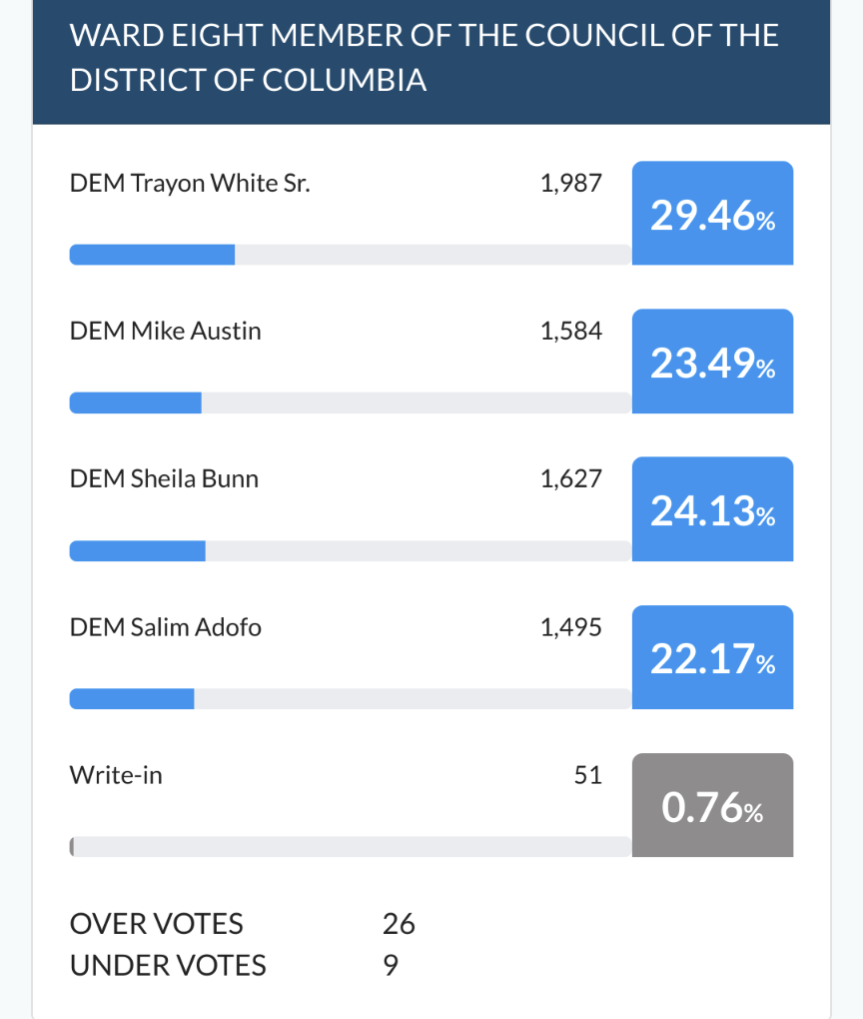This screenshot has width=863, height=1019.
Task: Click the Ward Eight Council header title
Action: click(424, 58)
